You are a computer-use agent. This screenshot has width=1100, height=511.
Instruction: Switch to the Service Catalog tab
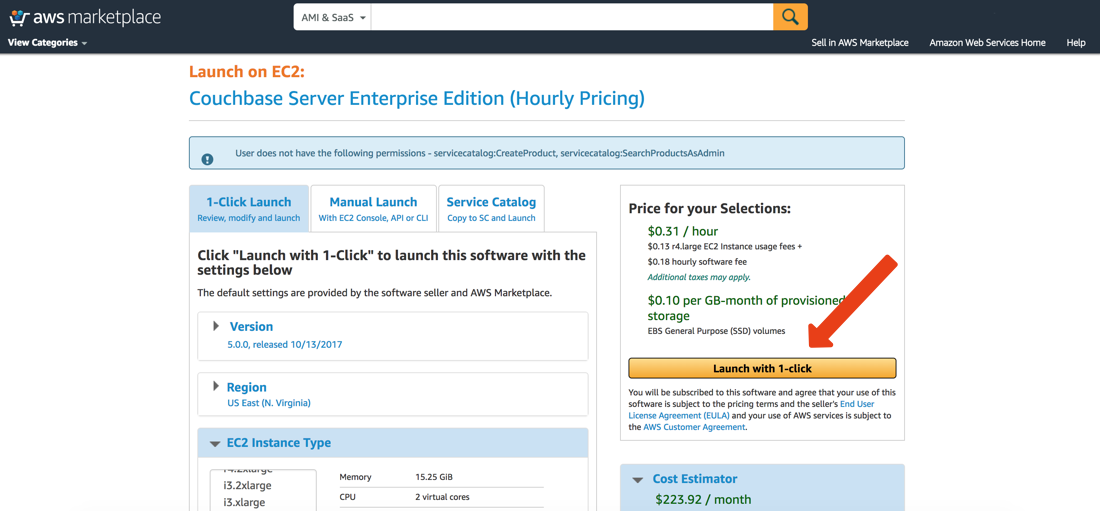(x=491, y=209)
